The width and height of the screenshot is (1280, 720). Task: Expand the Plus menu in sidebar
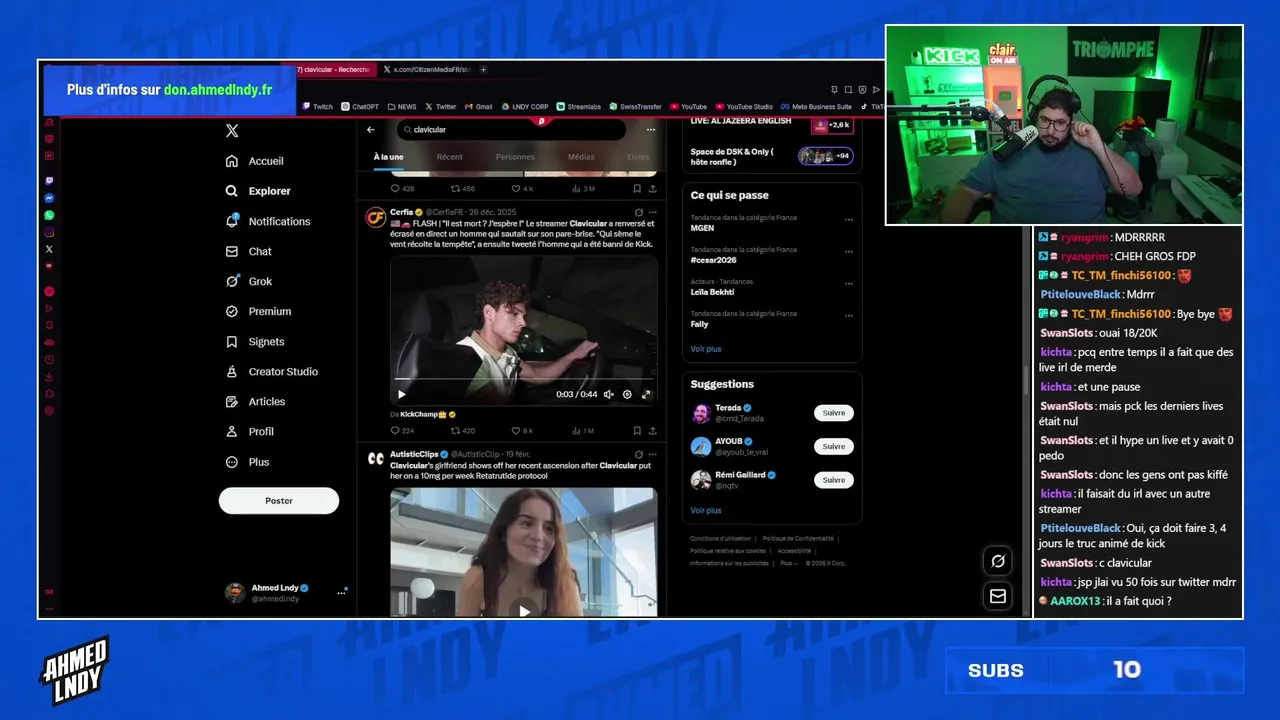248,462
